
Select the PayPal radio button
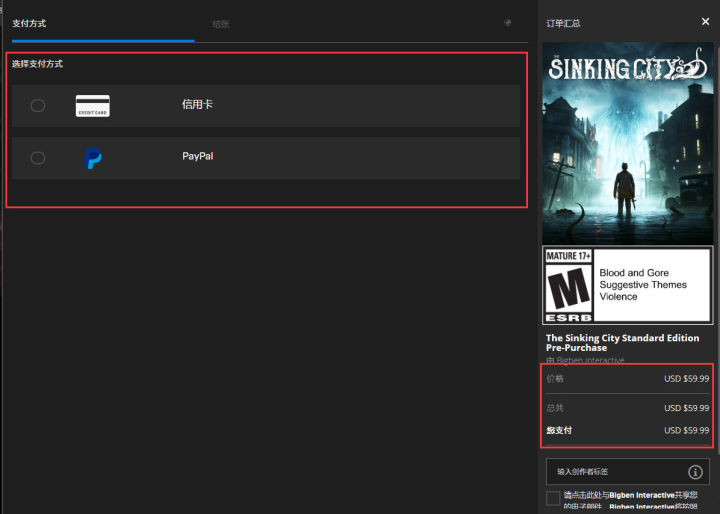[x=38, y=158]
